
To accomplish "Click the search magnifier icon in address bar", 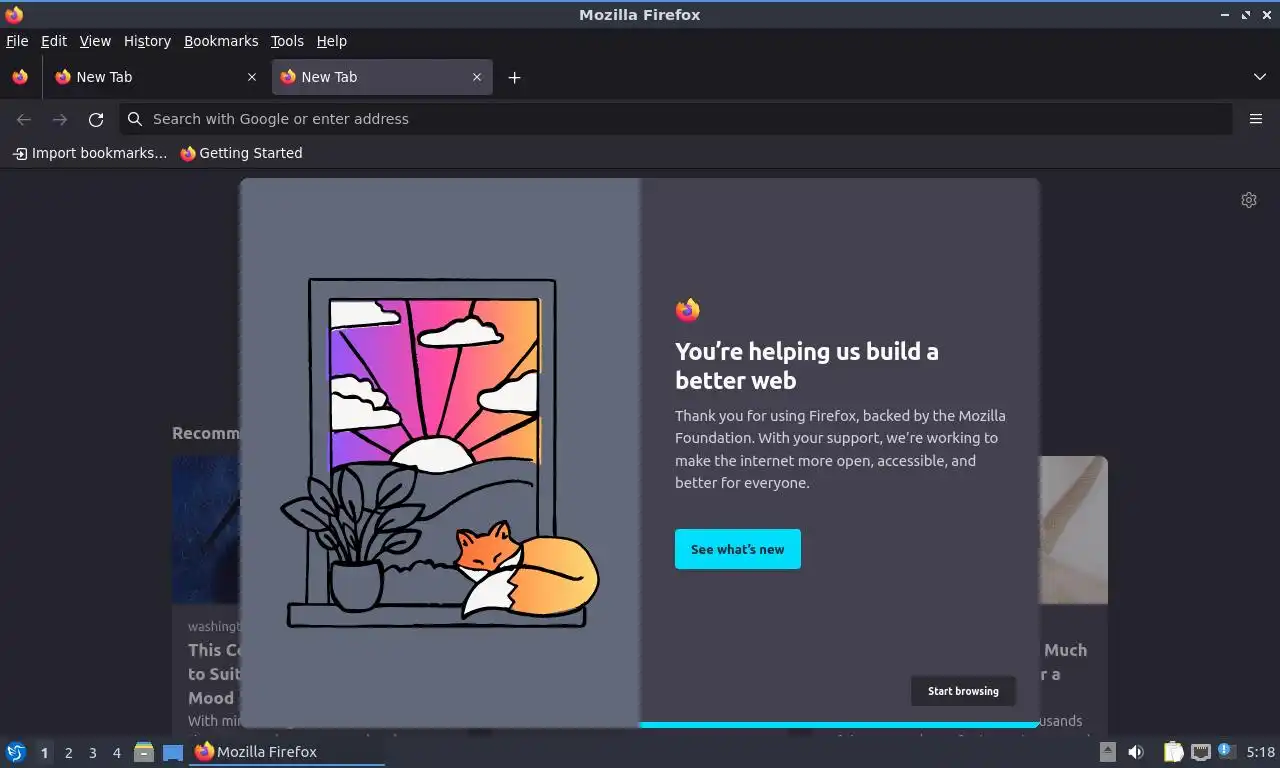I will pos(135,119).
